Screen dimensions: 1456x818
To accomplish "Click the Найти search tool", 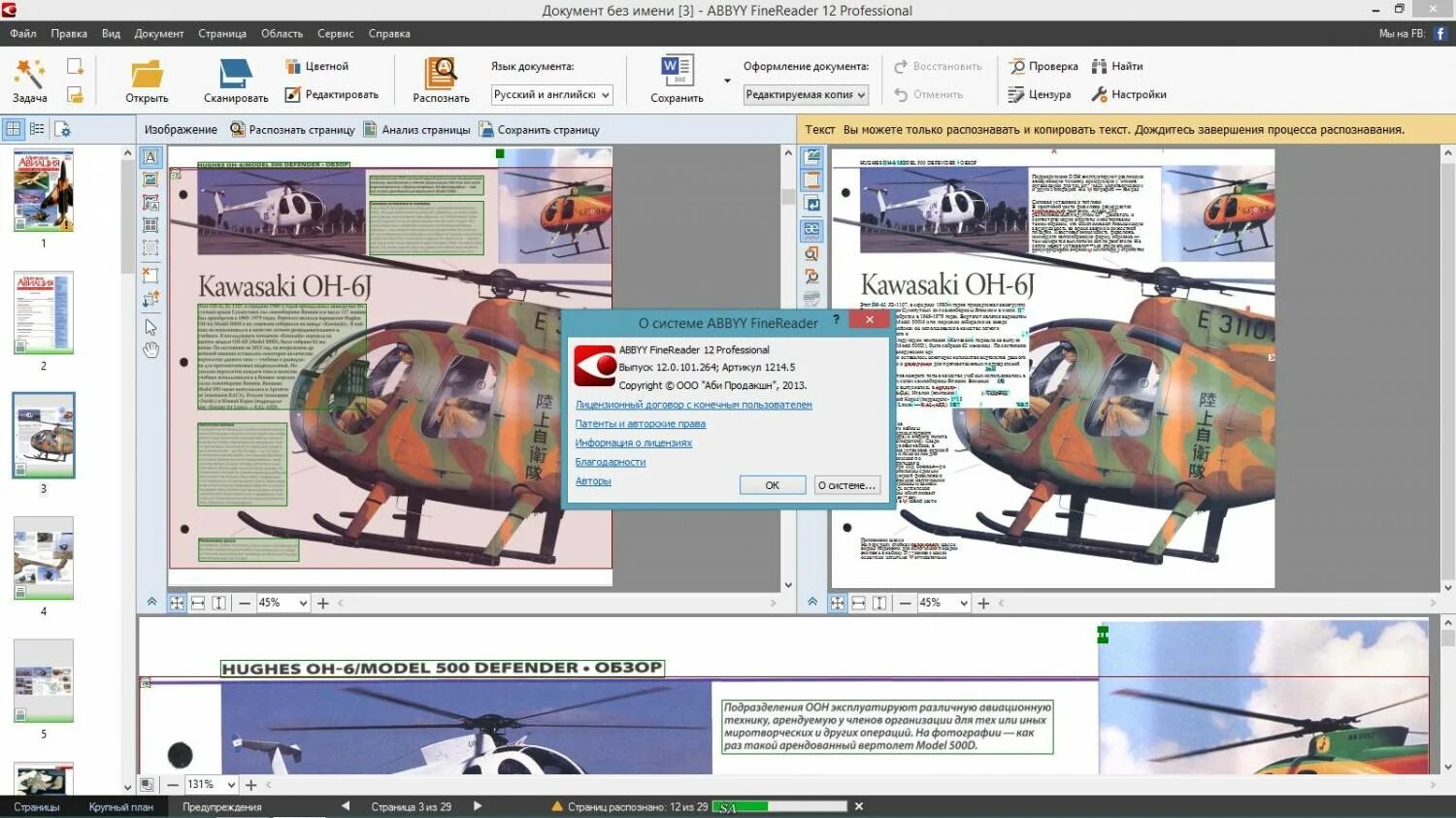I will 1117,66.
